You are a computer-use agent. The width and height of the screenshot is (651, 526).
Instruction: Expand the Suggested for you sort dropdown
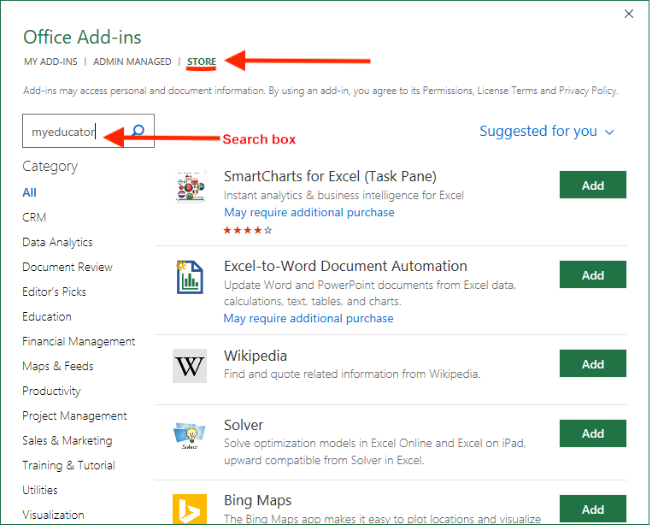(546, 132)
